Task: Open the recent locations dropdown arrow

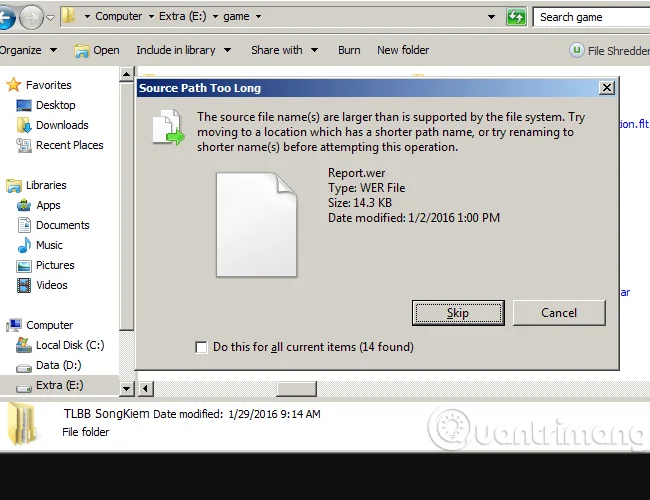Action: pos(51,18)
